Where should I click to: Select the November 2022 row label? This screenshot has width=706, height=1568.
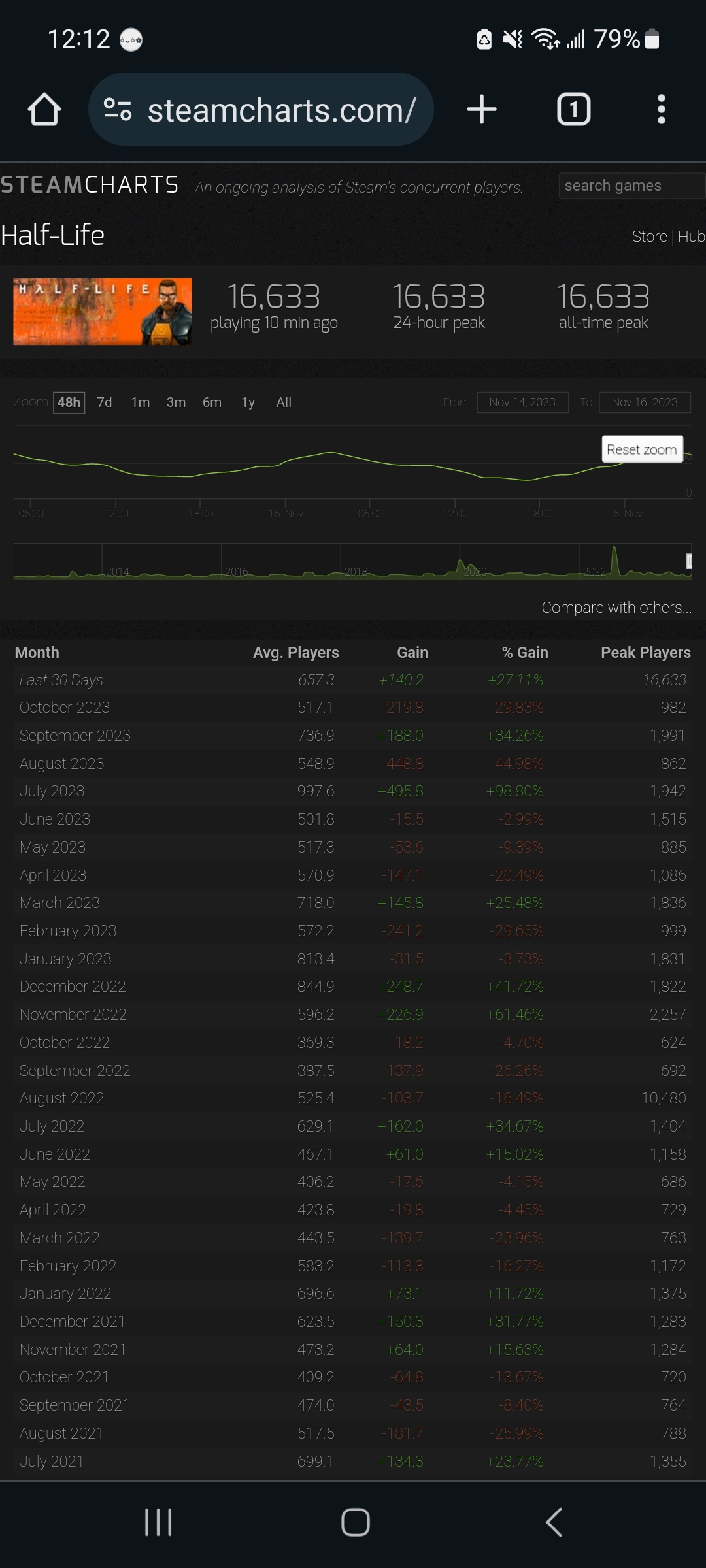coord(73,1015)
